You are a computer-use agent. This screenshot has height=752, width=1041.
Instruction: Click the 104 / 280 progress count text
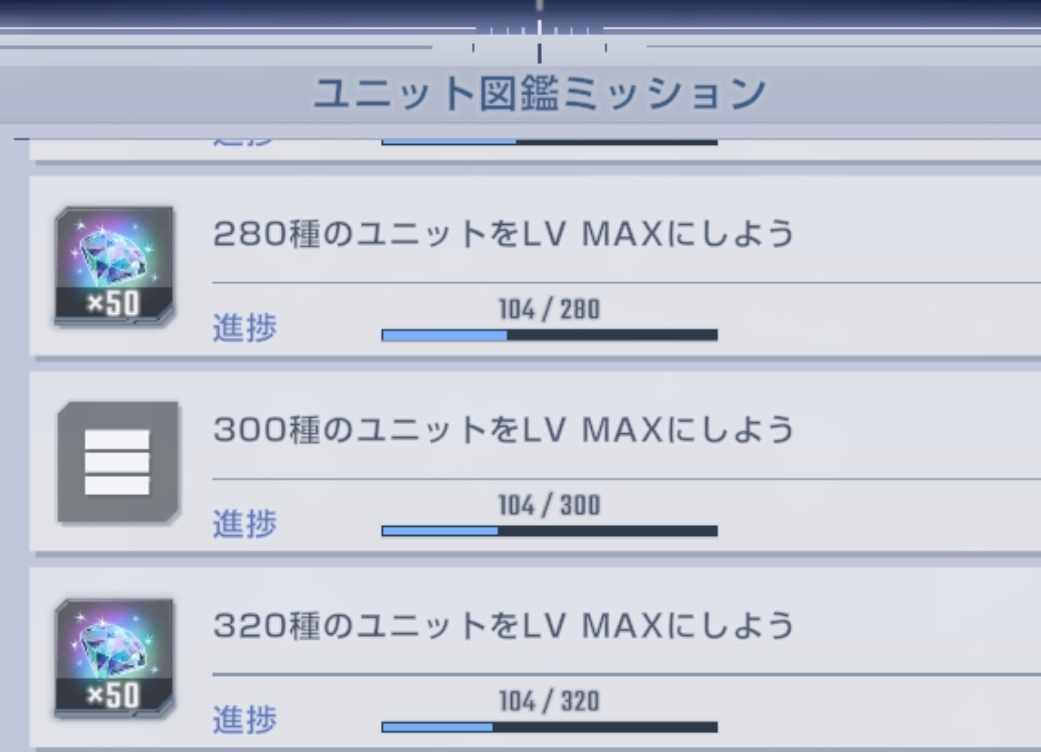(550, 309)
